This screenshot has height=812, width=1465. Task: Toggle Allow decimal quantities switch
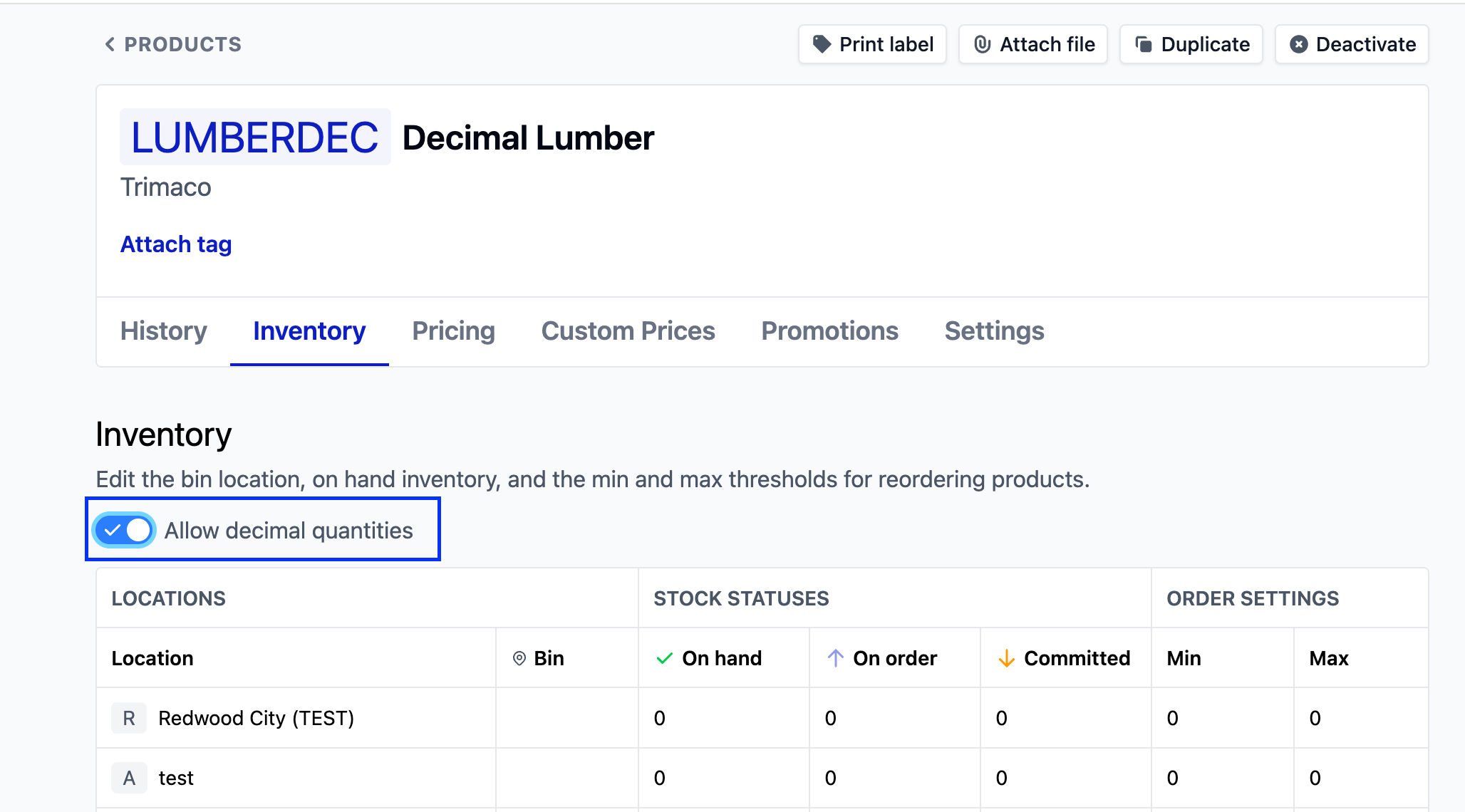125,530
